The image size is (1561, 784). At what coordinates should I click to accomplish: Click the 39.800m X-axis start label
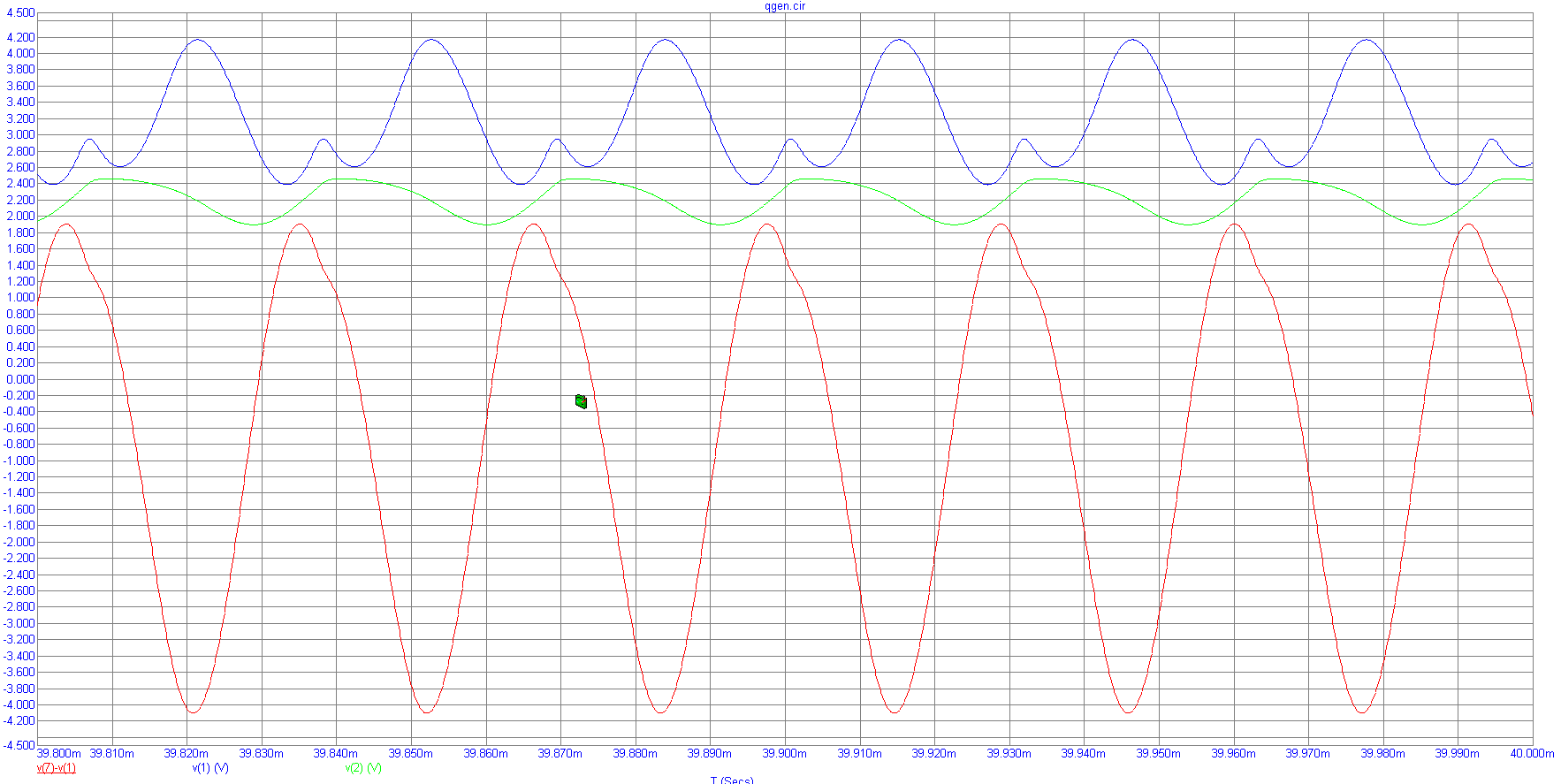(59, 754)
